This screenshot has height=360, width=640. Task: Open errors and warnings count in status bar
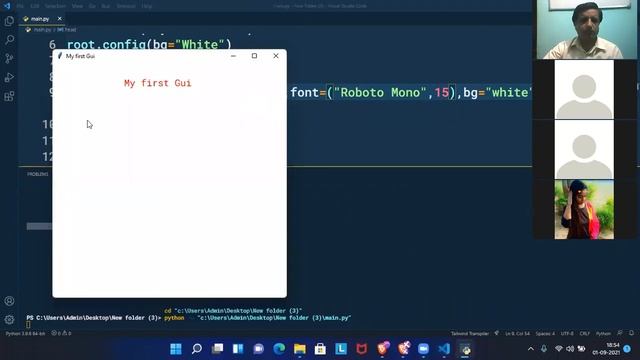click(61, 333)
